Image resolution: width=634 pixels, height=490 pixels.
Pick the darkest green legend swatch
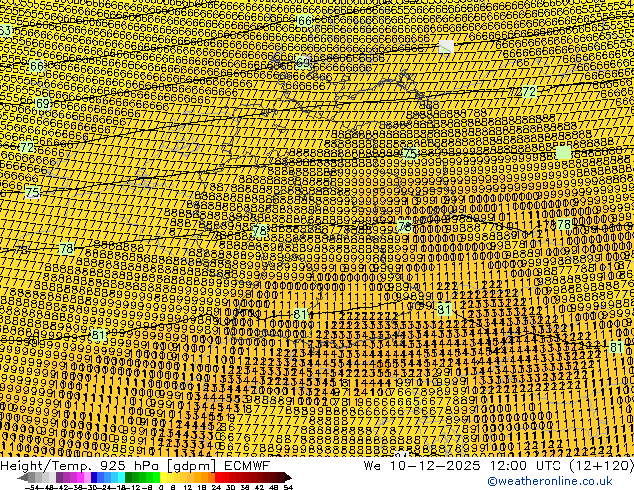click(x=129, y=477)
